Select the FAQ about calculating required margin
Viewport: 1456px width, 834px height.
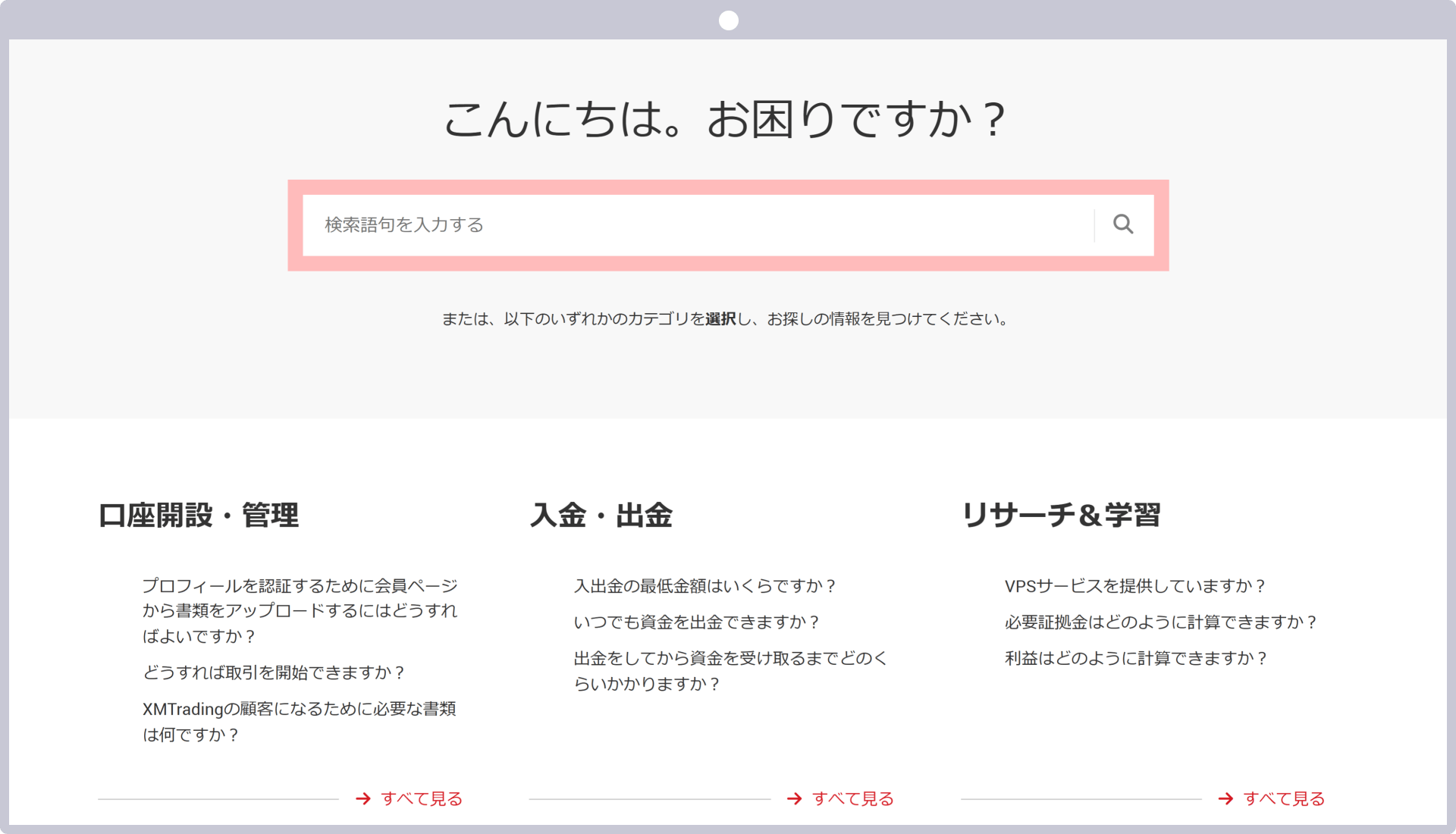[1161, 622]
